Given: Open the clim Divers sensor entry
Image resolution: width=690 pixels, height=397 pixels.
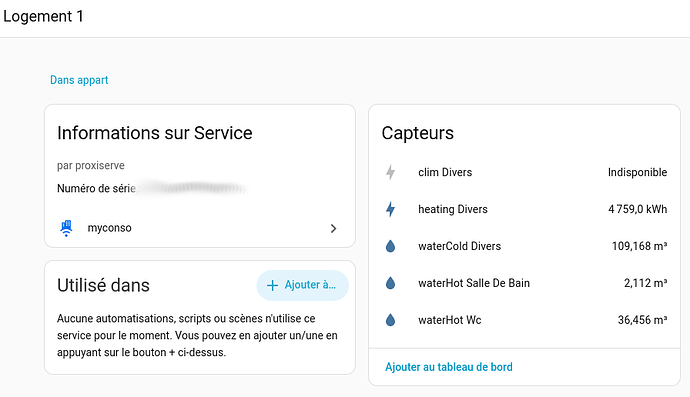Looking at the screenshot, I should [525, 172].
